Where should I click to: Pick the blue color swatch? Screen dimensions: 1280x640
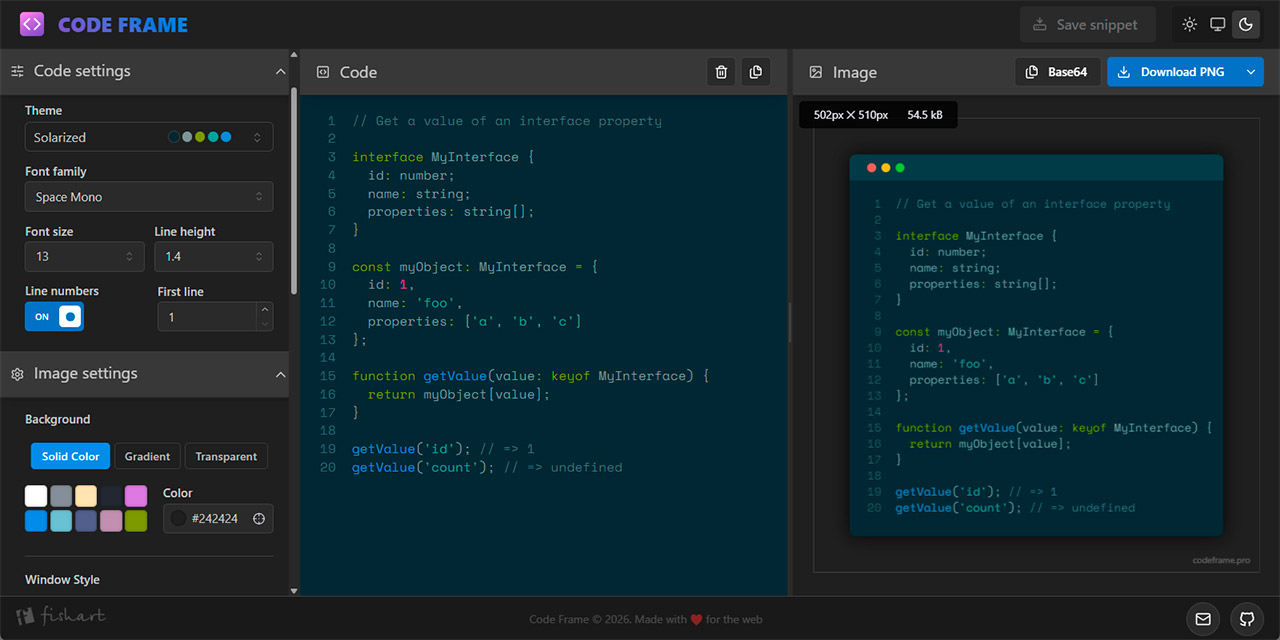click(x=36, y=521)
